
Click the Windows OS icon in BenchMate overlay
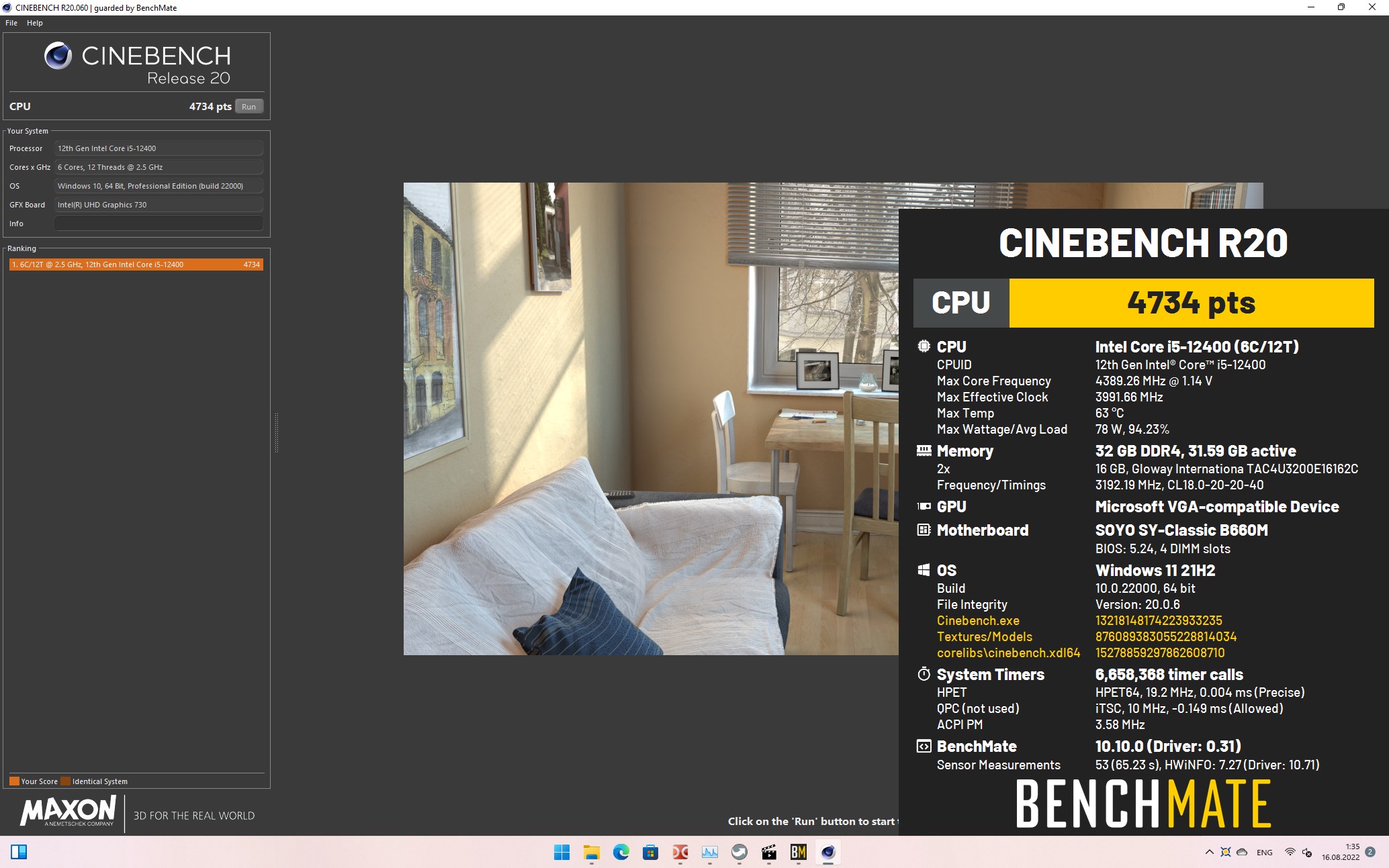pyautogui.click(x=924, y=570)
